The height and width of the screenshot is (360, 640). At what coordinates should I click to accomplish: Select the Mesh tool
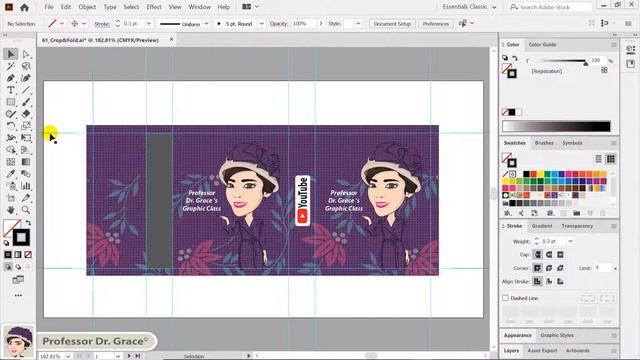[x=11, y=162]
